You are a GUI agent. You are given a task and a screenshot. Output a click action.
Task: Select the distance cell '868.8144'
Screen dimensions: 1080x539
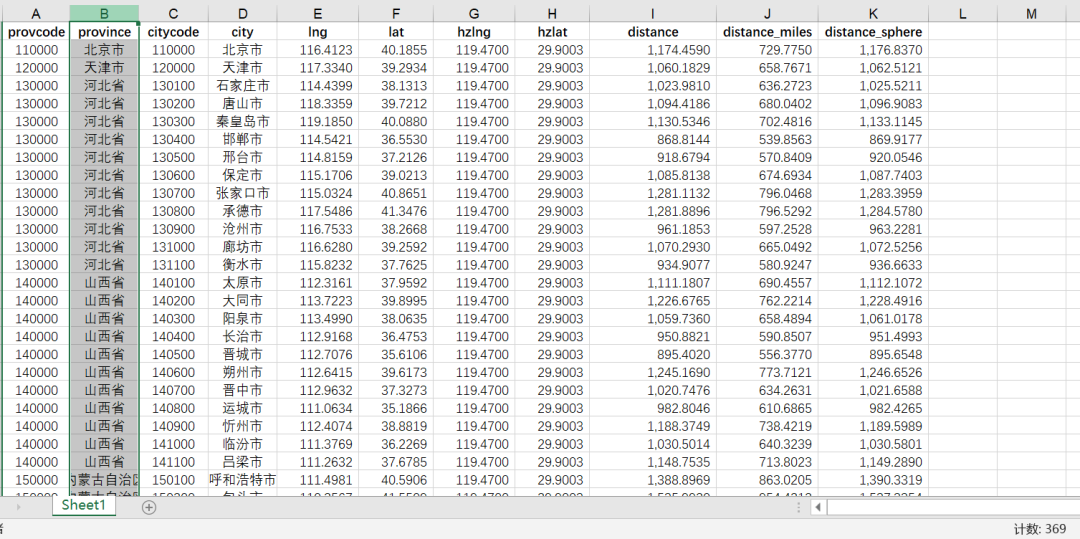652,139
